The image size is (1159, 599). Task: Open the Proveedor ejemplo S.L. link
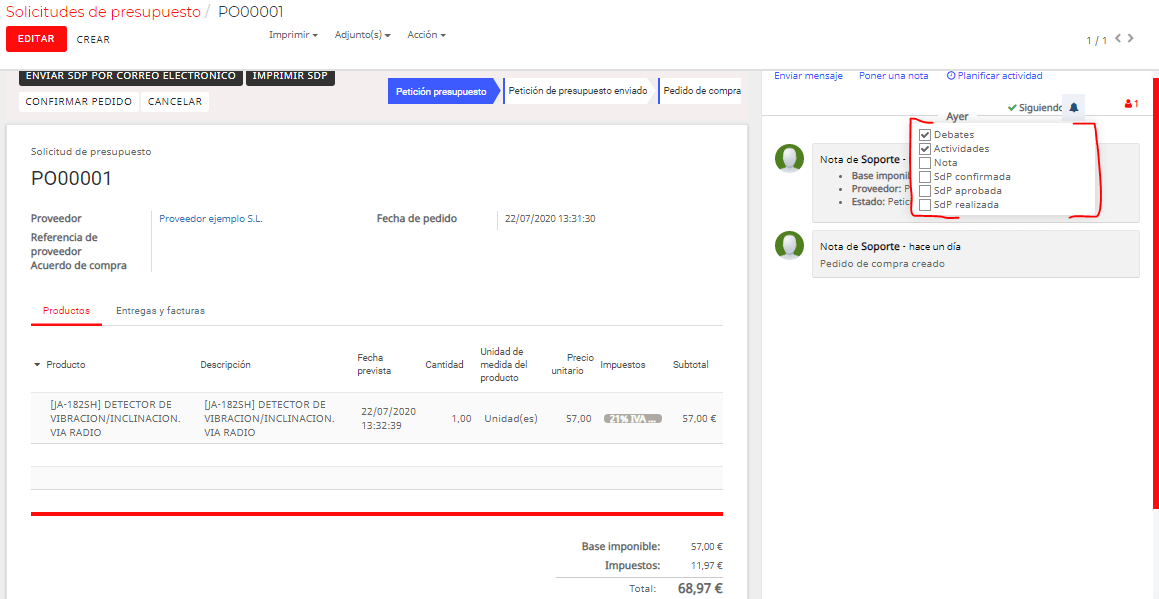point(211,219)
